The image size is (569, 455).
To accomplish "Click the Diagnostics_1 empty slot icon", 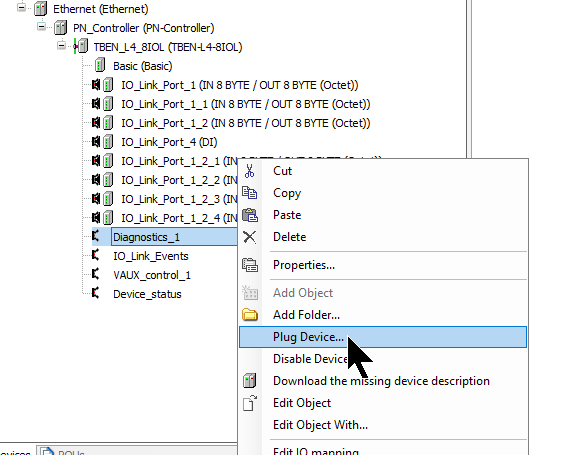I will (96, 236).
